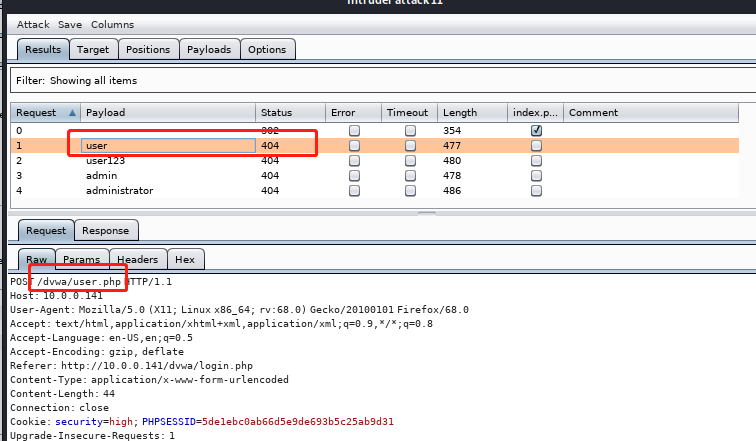Image resolution: width=756 pixels, height=441 pixels.
Task: Open the Options tab
Action: 267,50
